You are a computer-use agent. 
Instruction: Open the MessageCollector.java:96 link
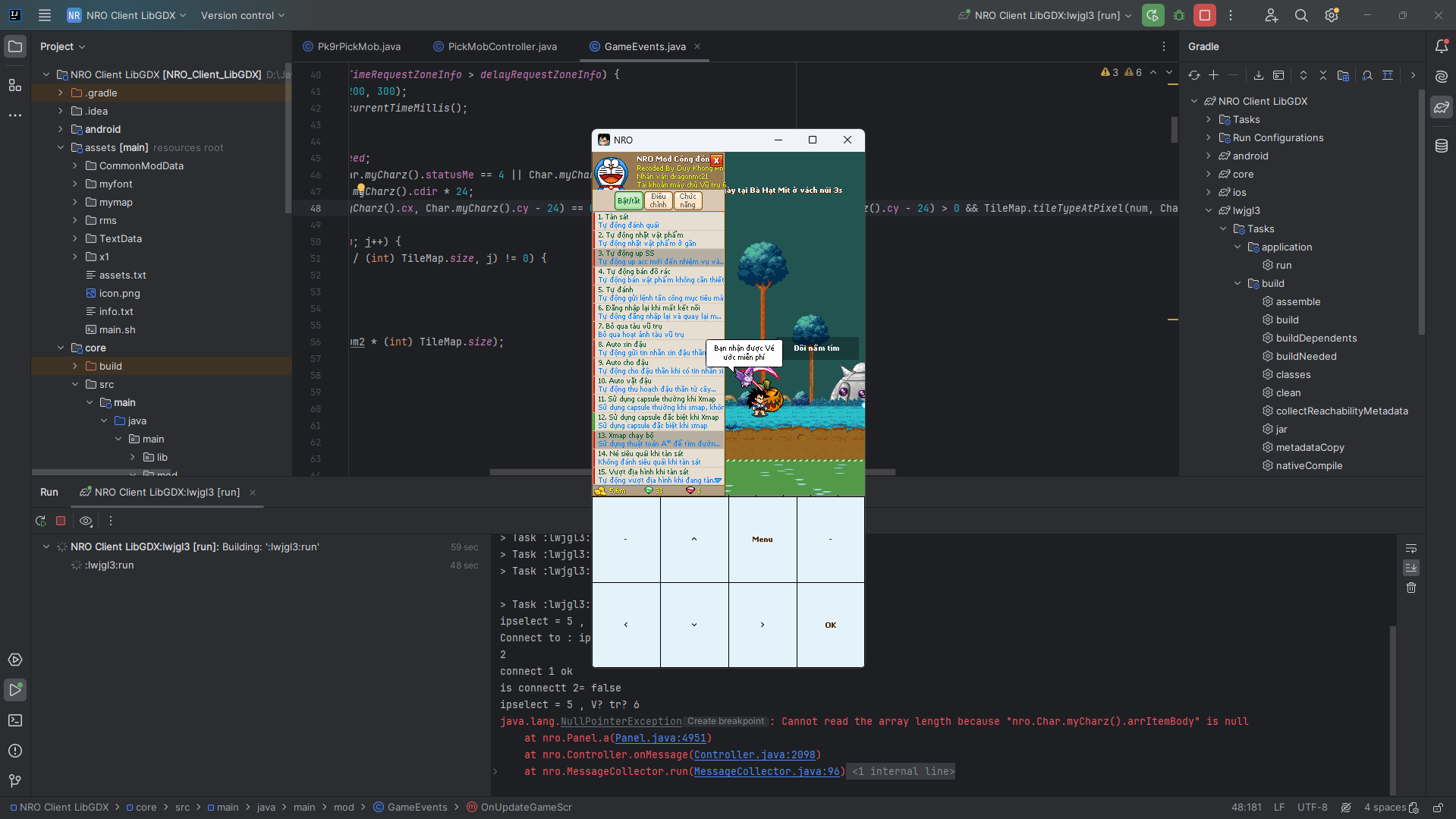click(x=766, y=771)
